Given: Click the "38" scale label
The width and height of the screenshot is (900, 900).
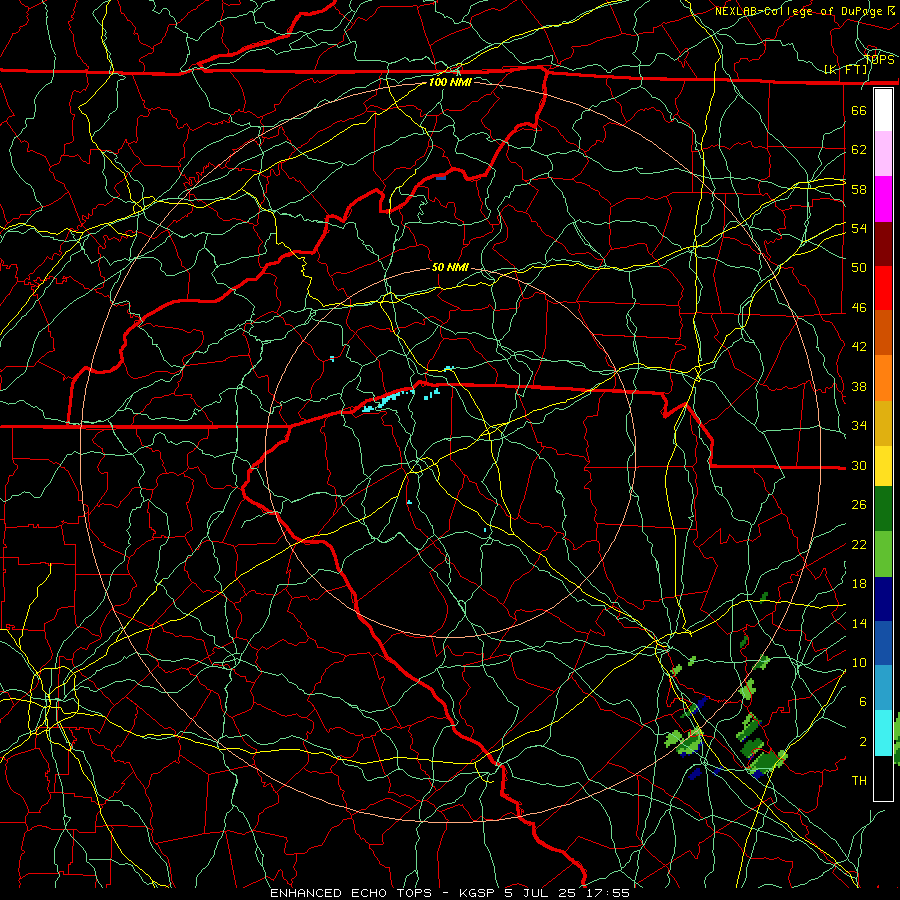Looking at the screenshot, I should click(859, 386).
